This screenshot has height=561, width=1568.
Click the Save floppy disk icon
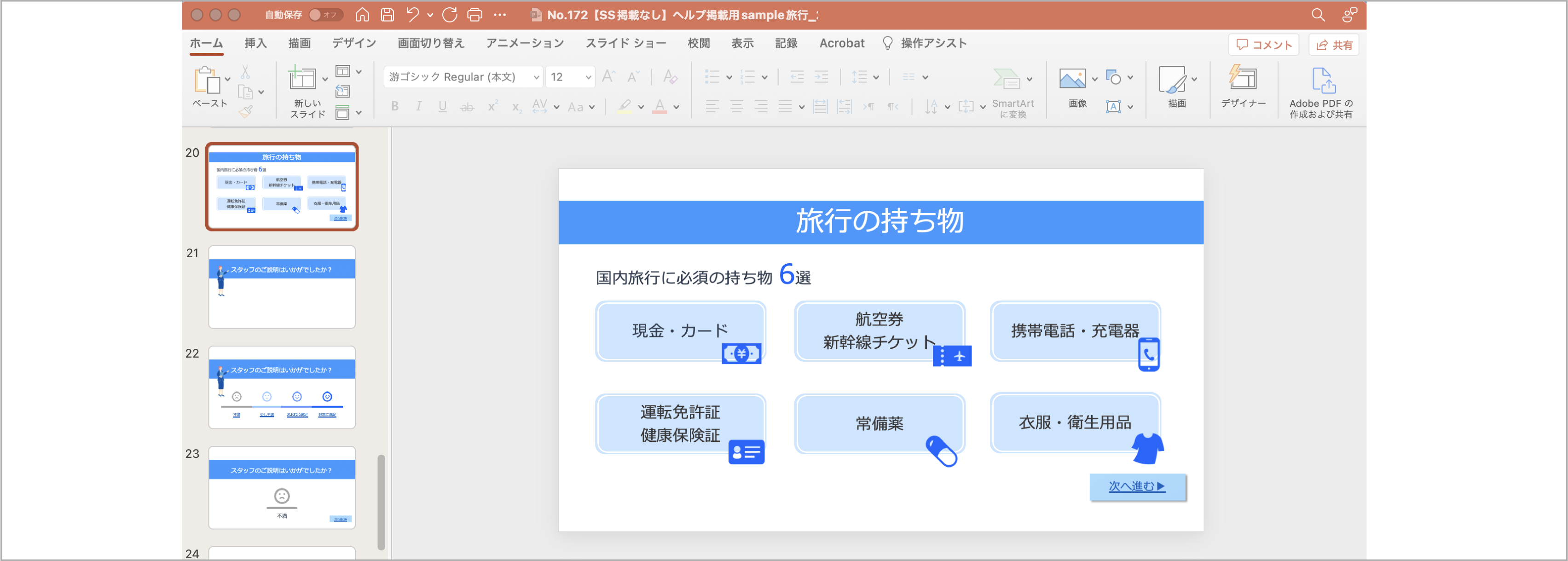(388, 15)
